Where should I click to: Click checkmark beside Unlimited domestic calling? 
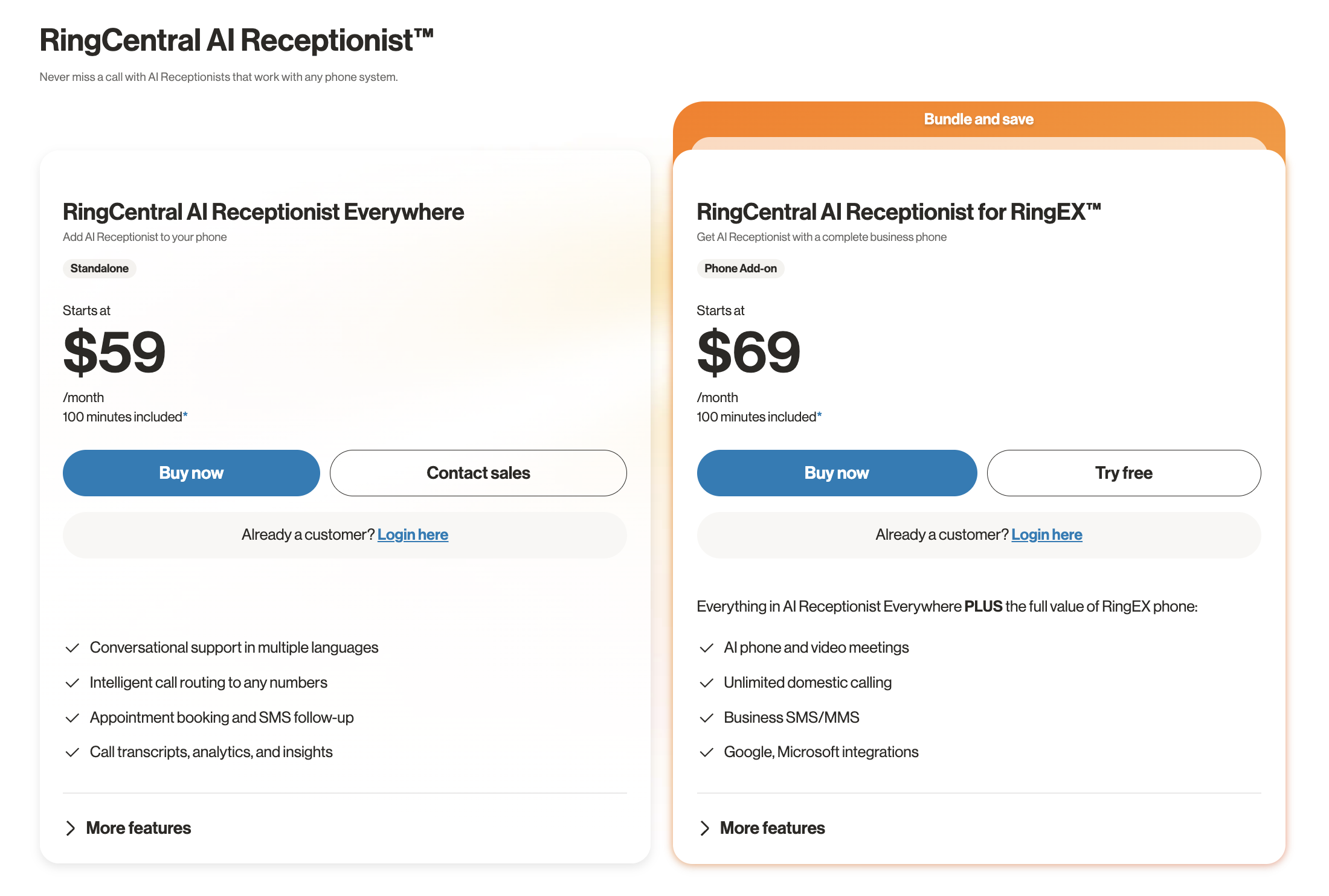tap(706, 683)
